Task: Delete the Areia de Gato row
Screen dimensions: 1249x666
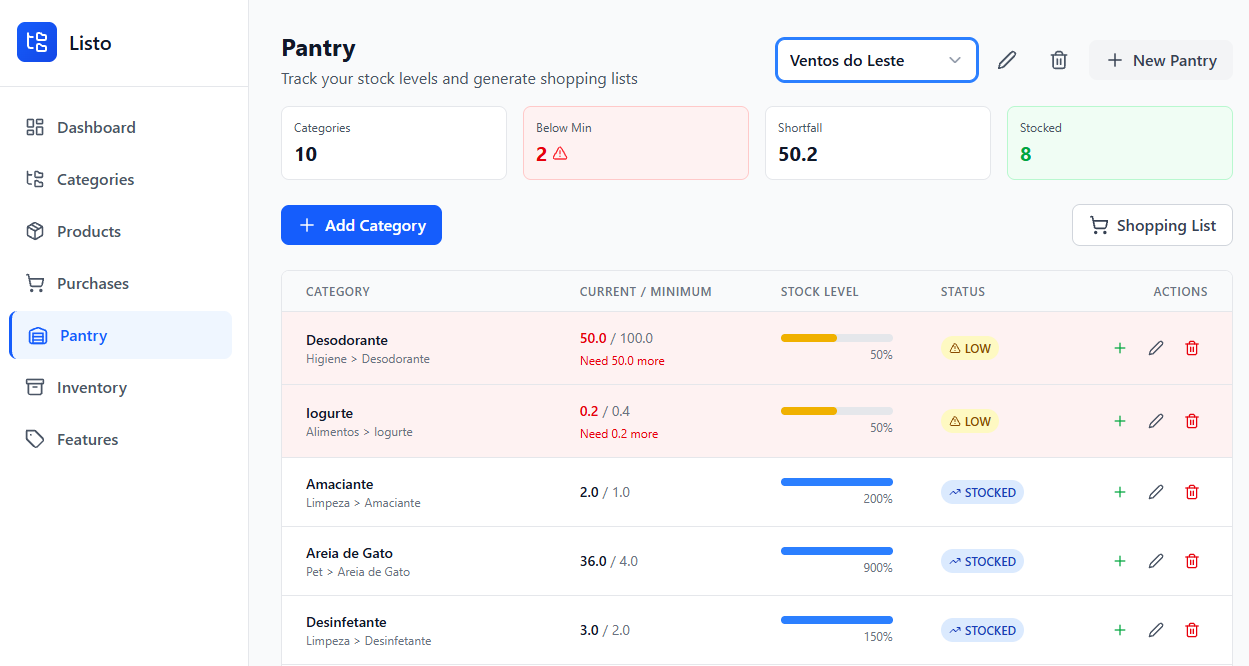Action: click(1191, 561)
